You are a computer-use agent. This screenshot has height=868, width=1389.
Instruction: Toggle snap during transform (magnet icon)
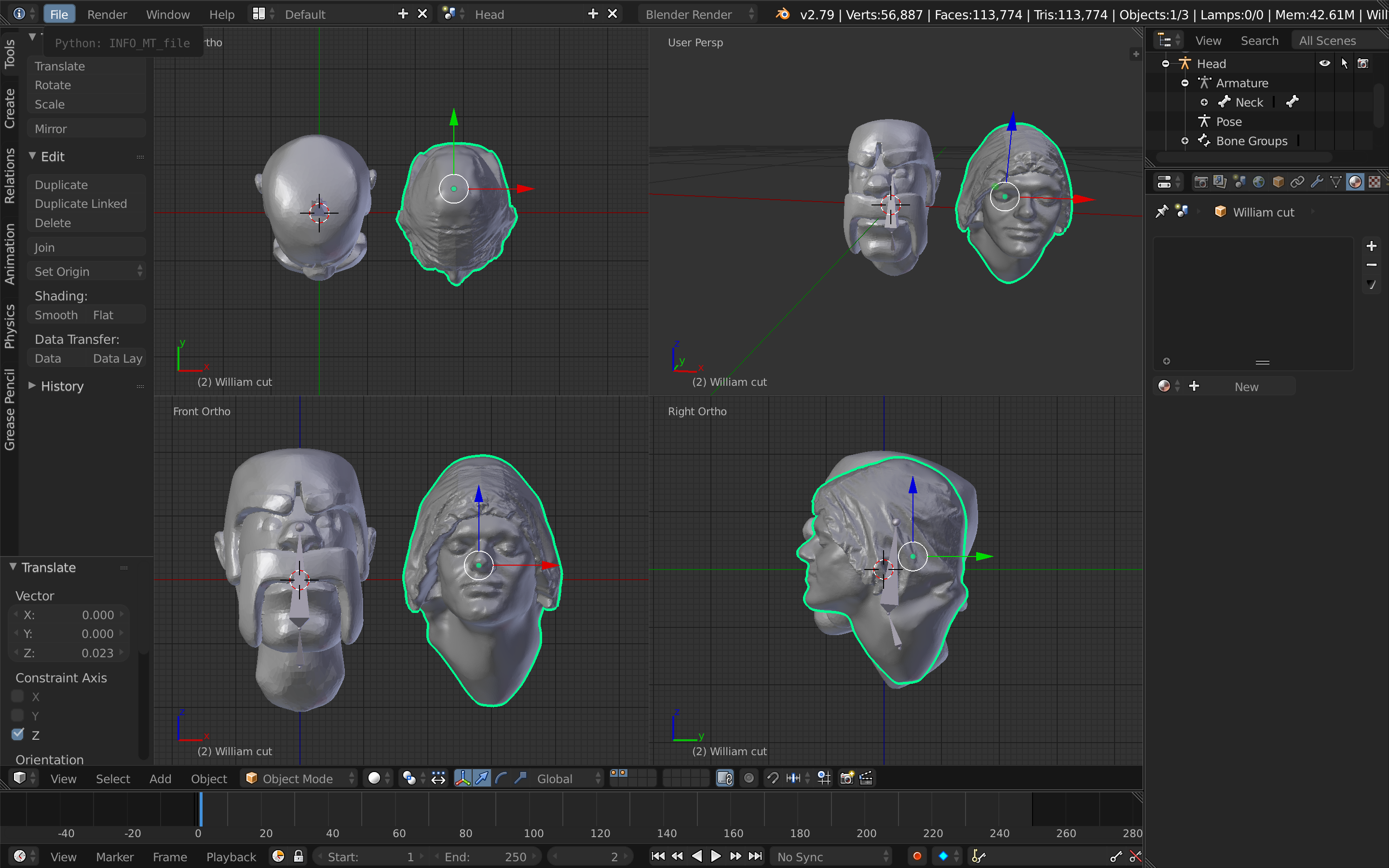pos(773,778)
